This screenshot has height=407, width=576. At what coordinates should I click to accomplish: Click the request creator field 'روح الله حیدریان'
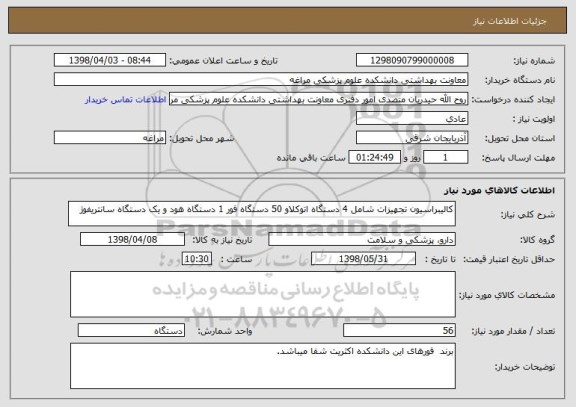(318, 99)
